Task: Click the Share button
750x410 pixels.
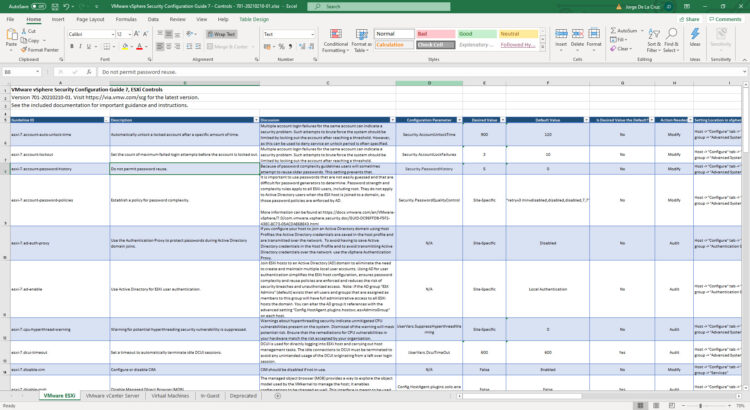Action: 689,19
